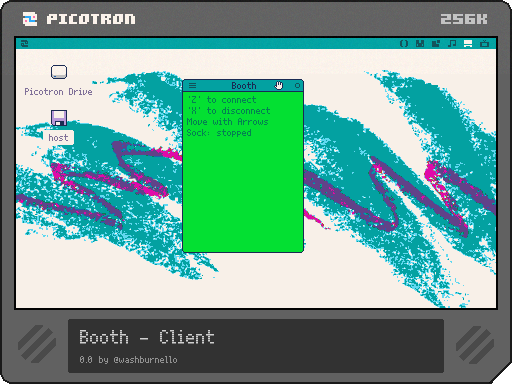Click the 256K memory label
Image resolution: width=512 pixels, height=384 pixels.
[464, 19]
